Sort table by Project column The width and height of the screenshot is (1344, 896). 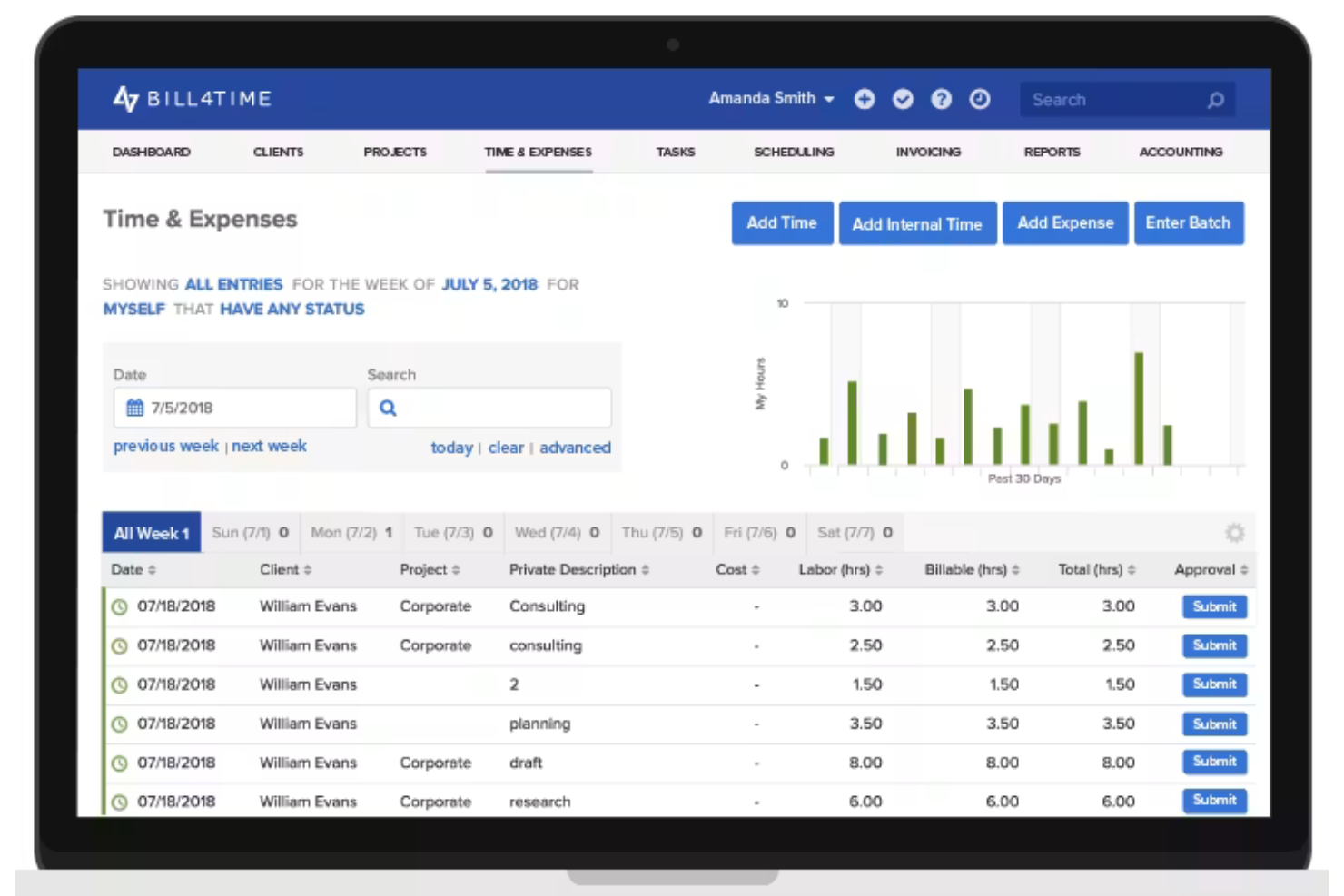coord(430,569)
